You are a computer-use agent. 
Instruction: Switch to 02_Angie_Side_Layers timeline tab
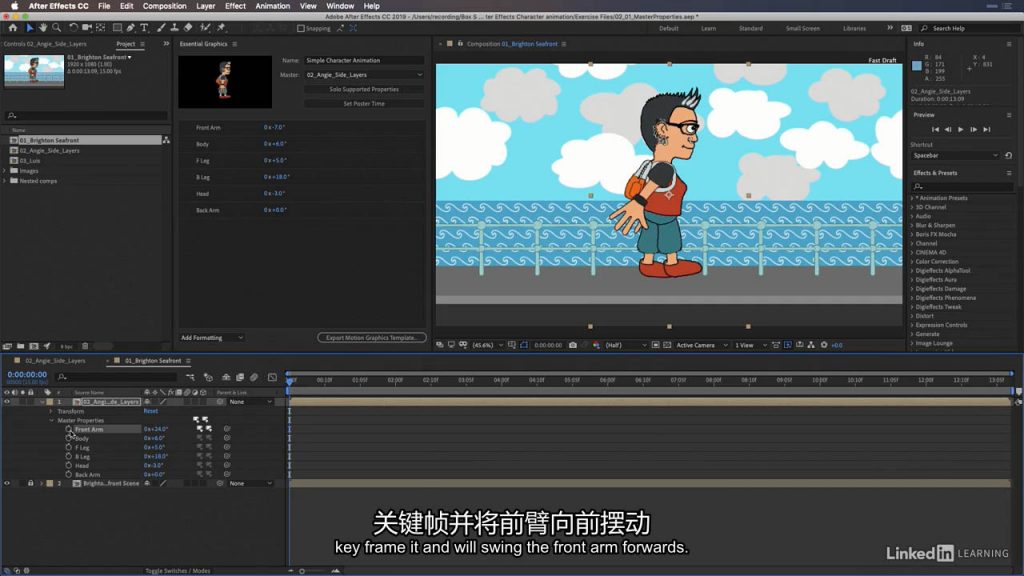pos(56,360)
